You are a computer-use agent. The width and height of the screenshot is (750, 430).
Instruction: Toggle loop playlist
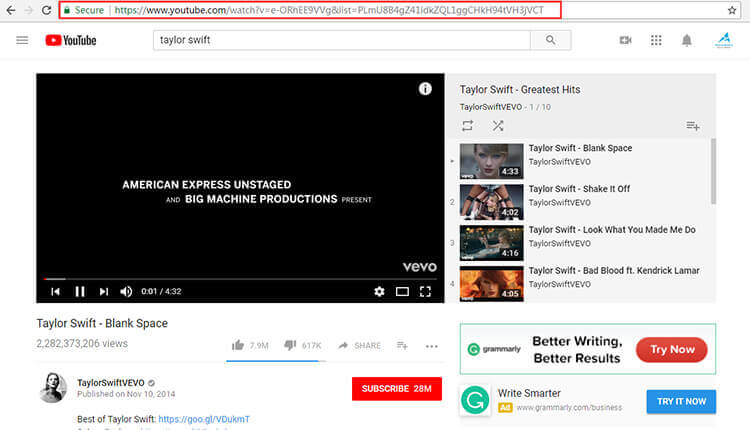click(x=467, y=126)
